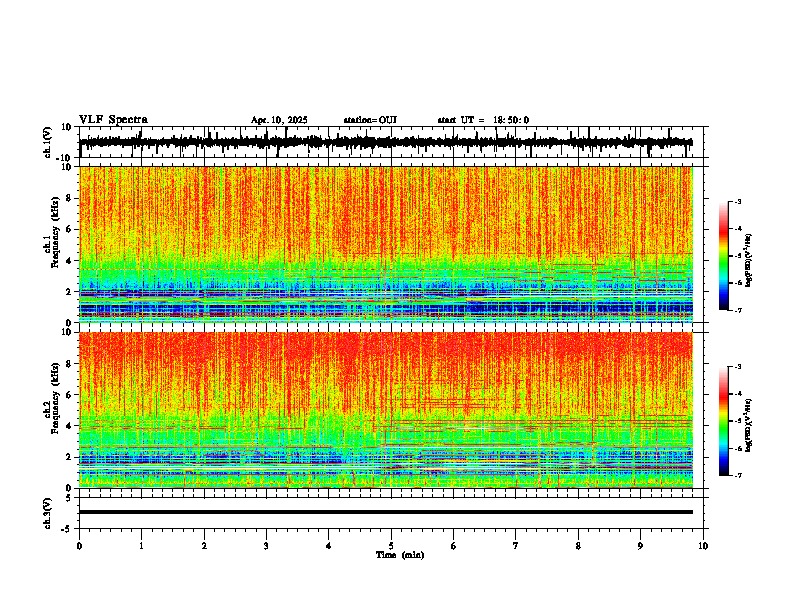Click time axis tick label "2"

point(204,546)
